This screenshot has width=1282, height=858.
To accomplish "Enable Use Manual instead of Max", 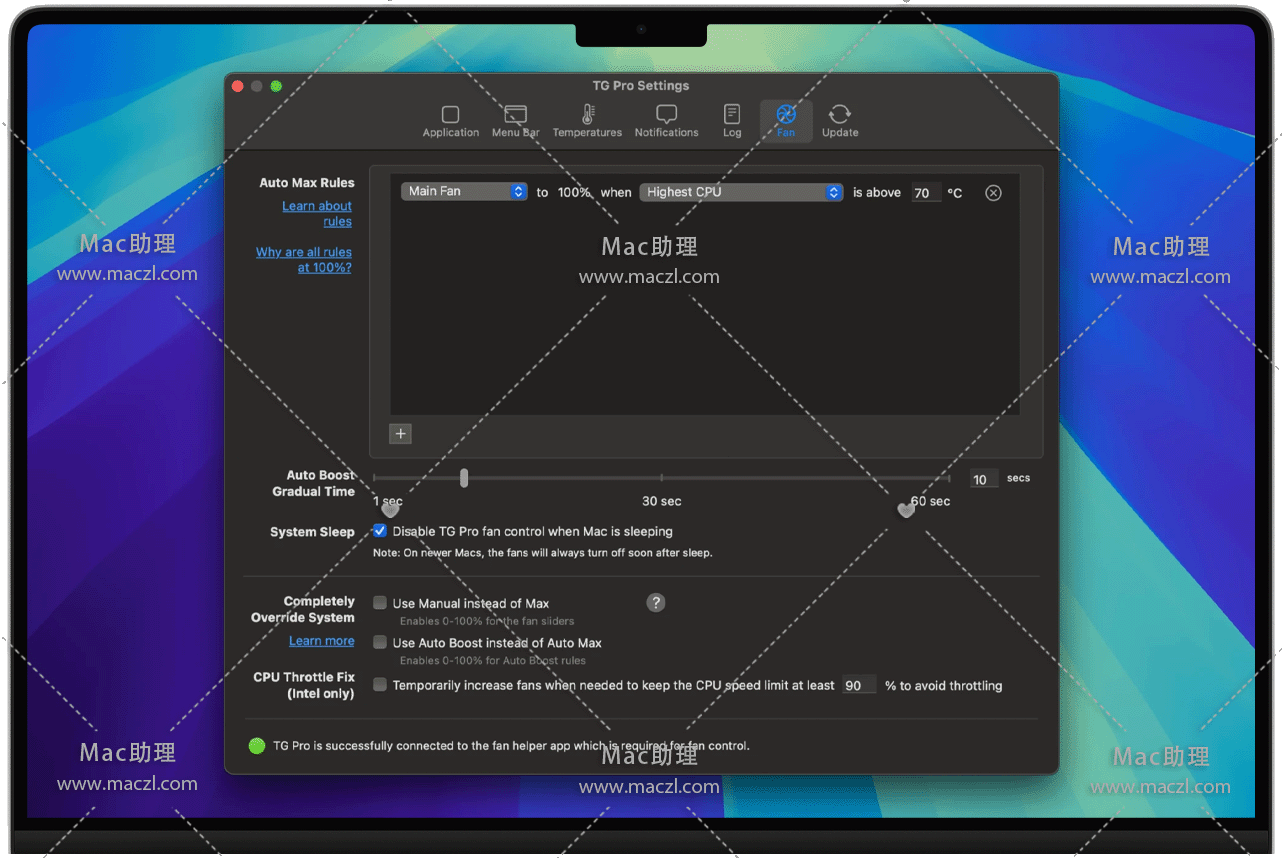I will click(x=380, y=603).
